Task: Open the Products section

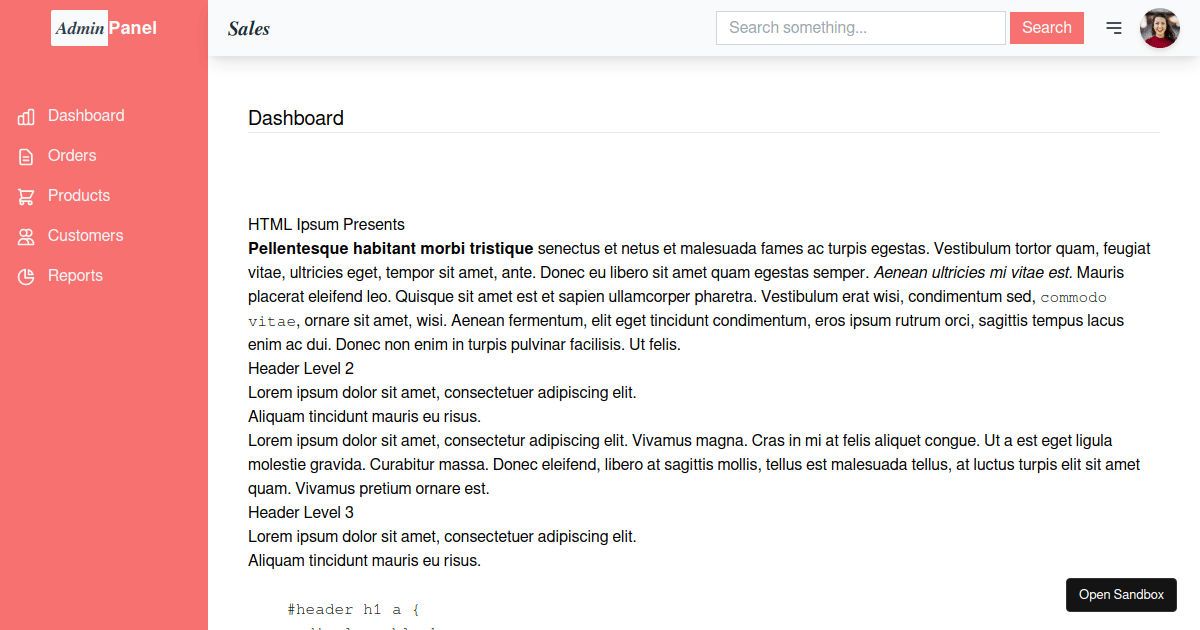Action: click(79, 196)
